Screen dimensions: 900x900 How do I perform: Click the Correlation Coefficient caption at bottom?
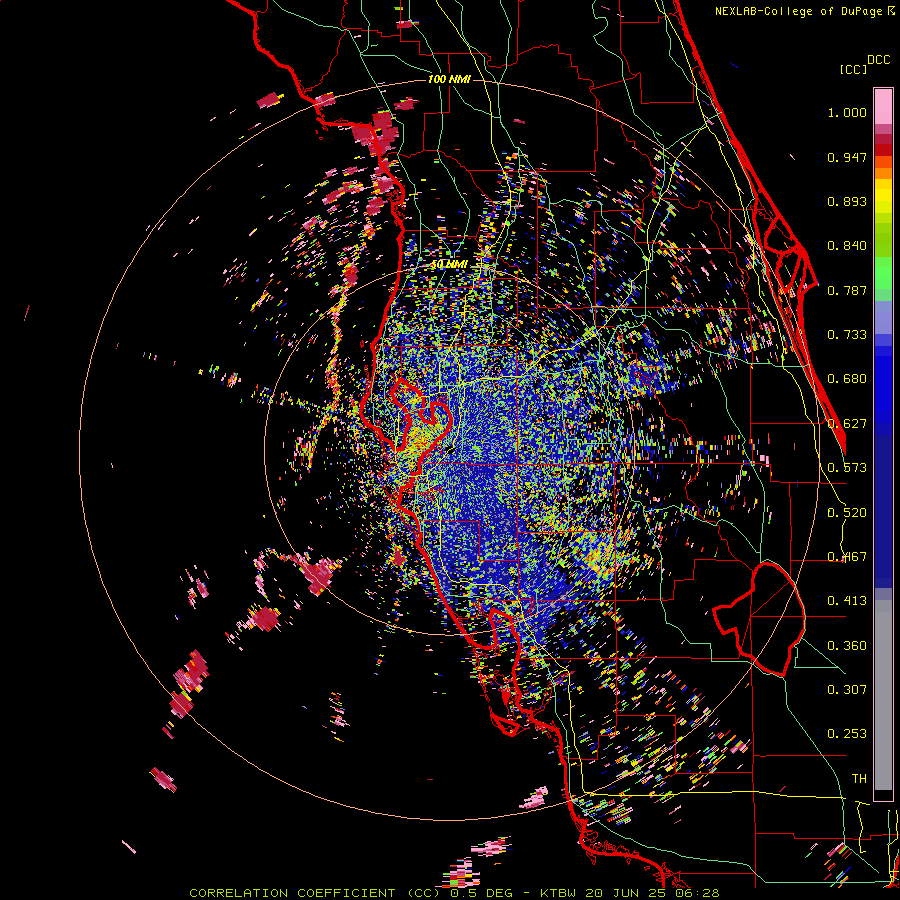tap(454, 893)
